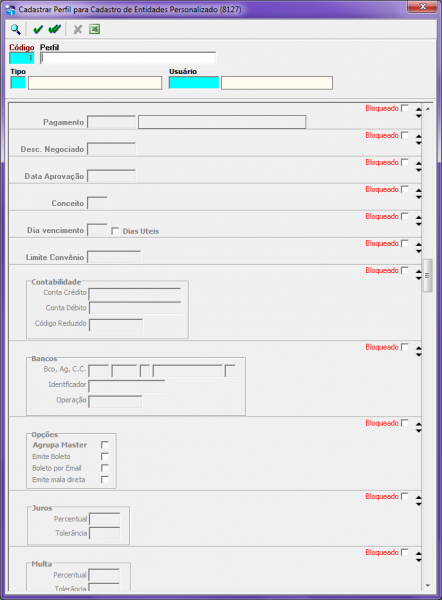Click the Data Aprovação field
The height and width of the screenshot is (600, 442).
[111, 176]
